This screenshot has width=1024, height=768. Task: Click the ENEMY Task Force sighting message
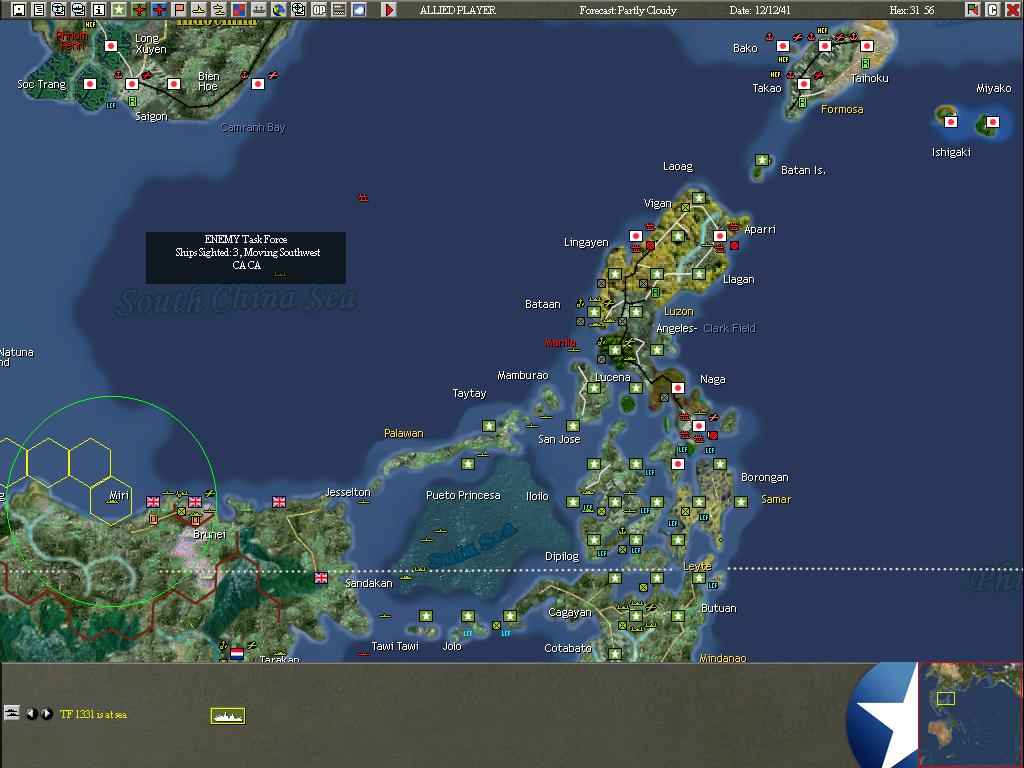245,257
